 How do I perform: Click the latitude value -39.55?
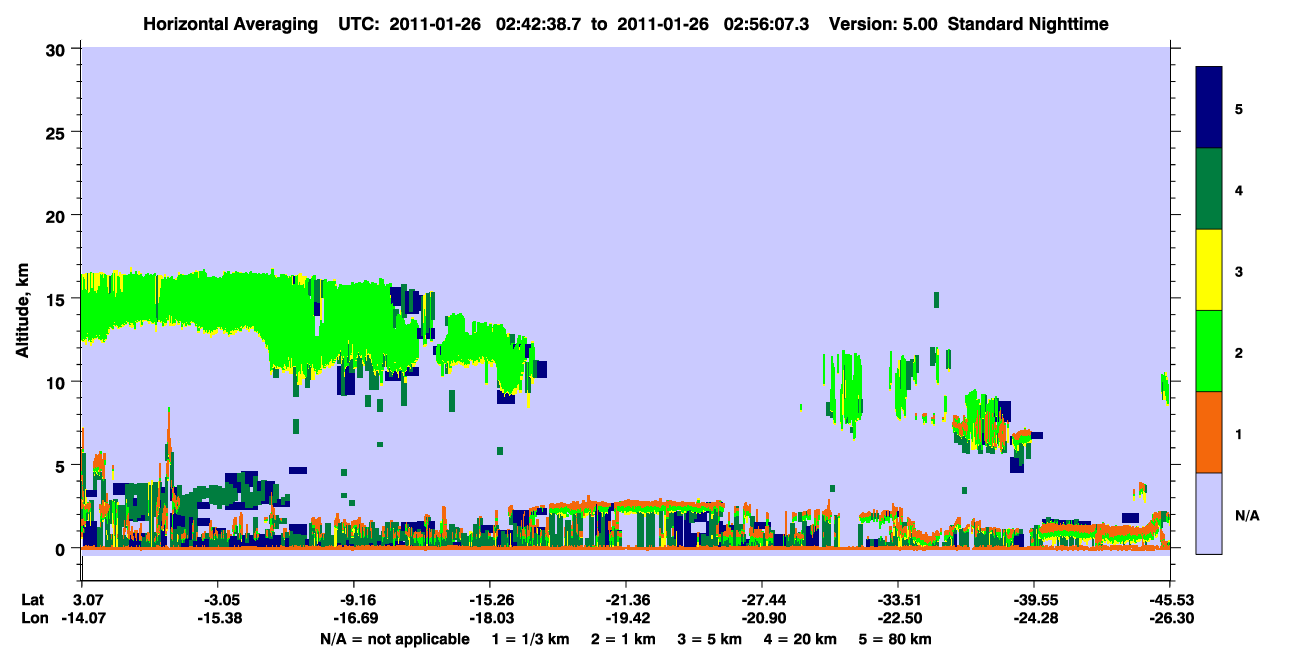[1033, 600]
